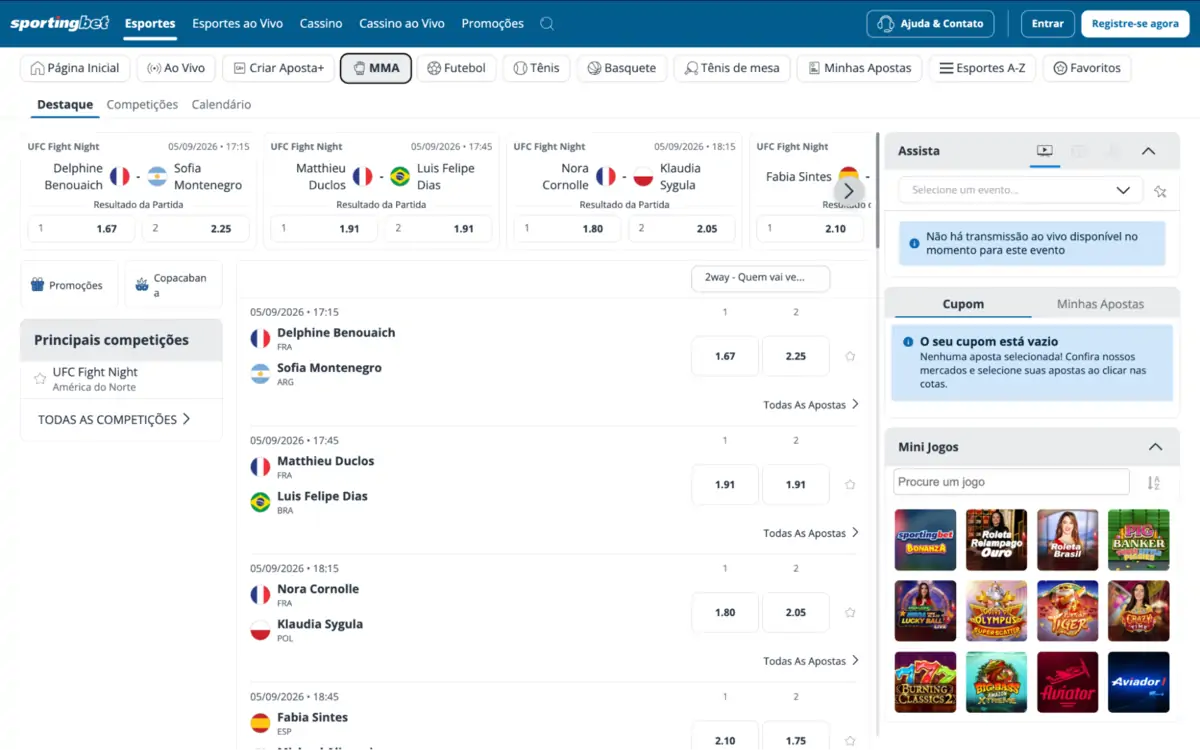The height and width of the screenshot is (750, 1200).
Task: Click Registre-se agora
Action: pos(1135,23)
